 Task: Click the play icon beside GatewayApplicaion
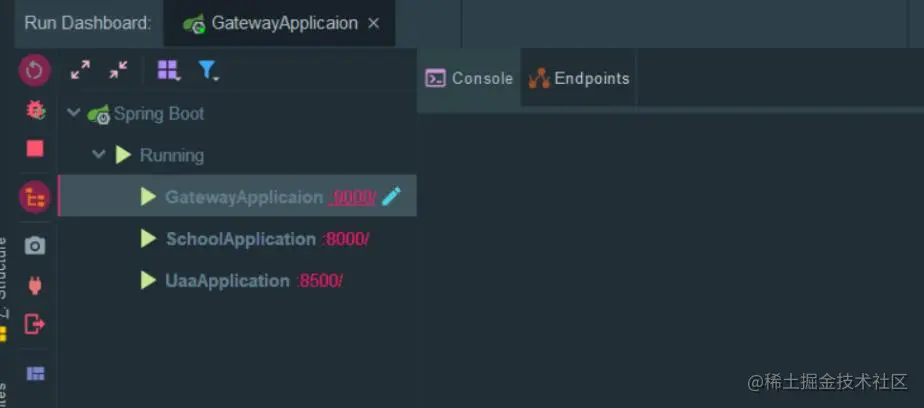tap(148, 196)
